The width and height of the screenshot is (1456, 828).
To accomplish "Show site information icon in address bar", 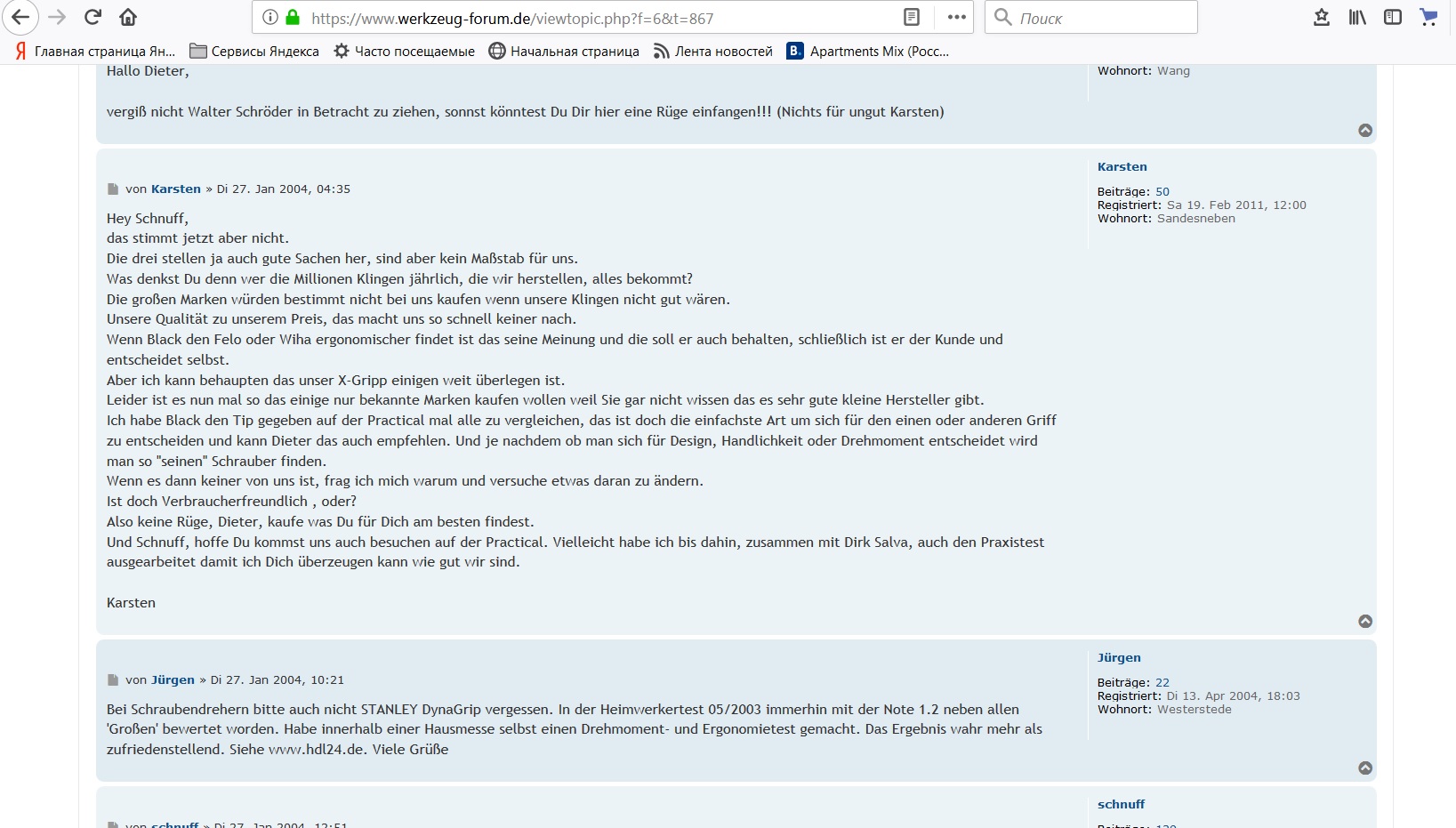I will tap(270, 17).
